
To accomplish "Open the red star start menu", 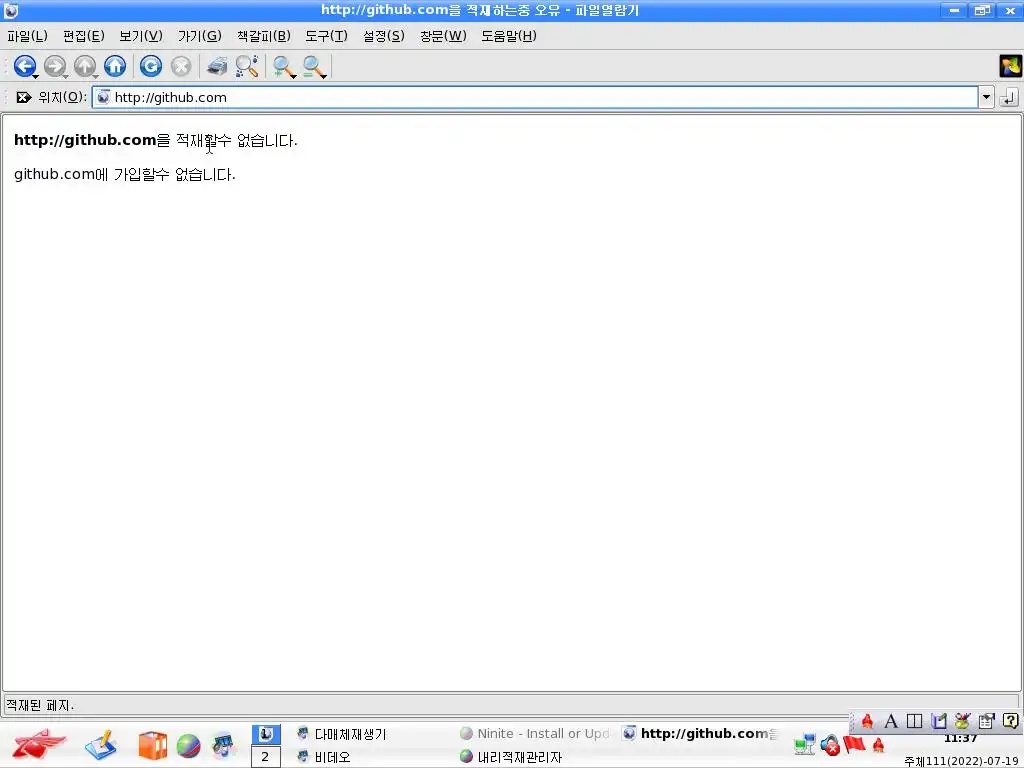I will coord(39,744).
